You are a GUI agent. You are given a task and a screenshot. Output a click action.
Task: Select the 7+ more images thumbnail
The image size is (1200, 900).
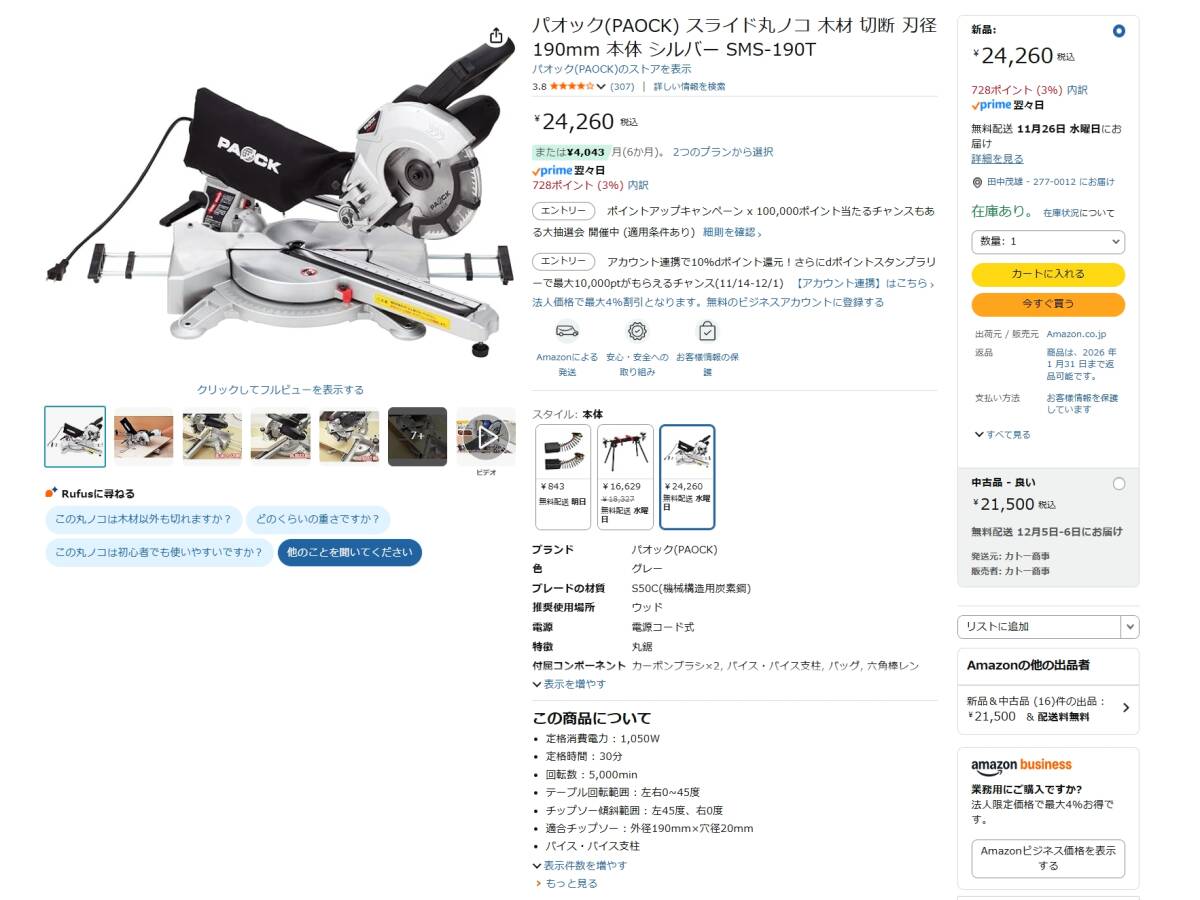click(x=417, y=436)
